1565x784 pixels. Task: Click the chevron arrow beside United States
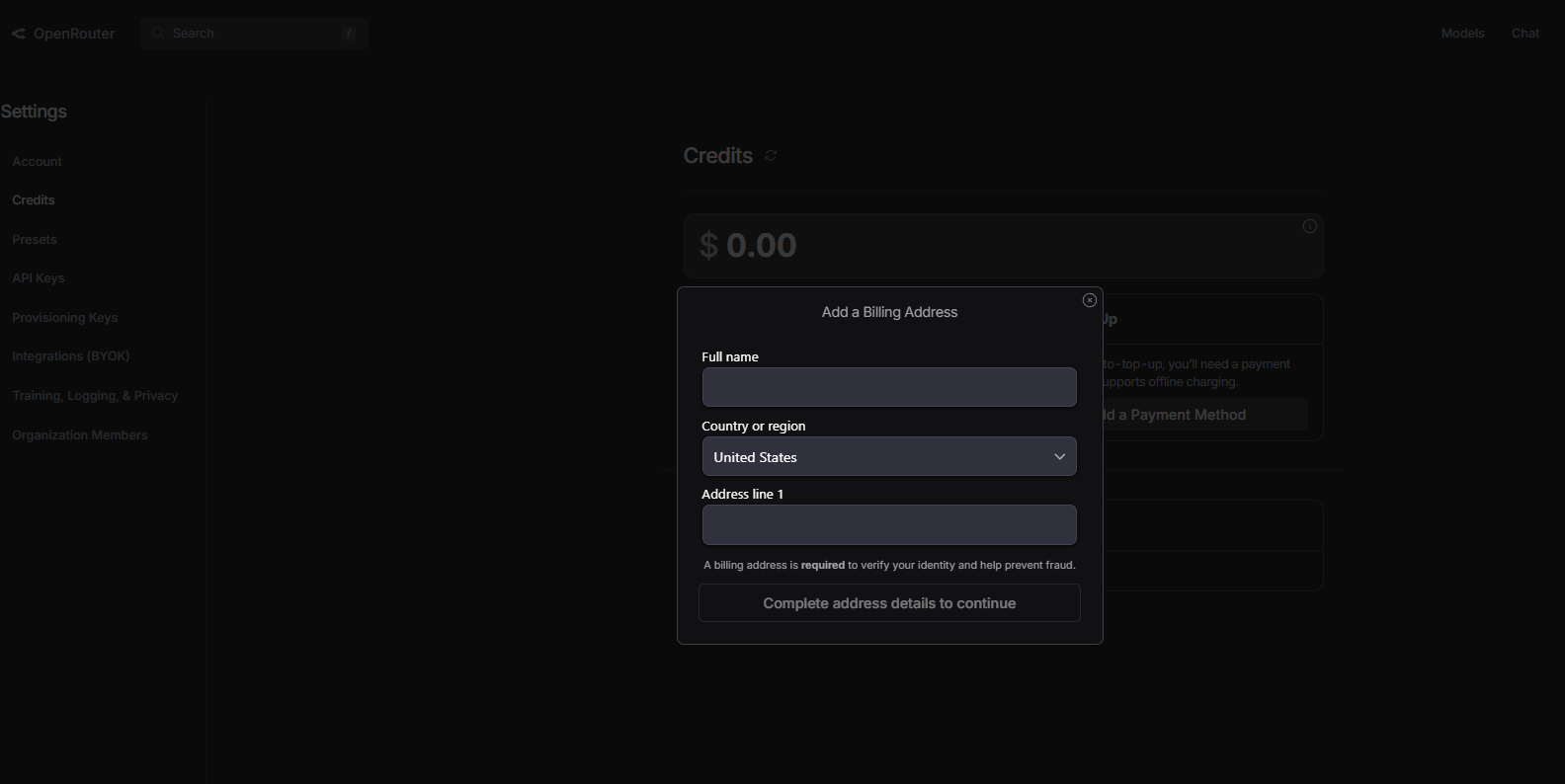(x=1059, y=457)
